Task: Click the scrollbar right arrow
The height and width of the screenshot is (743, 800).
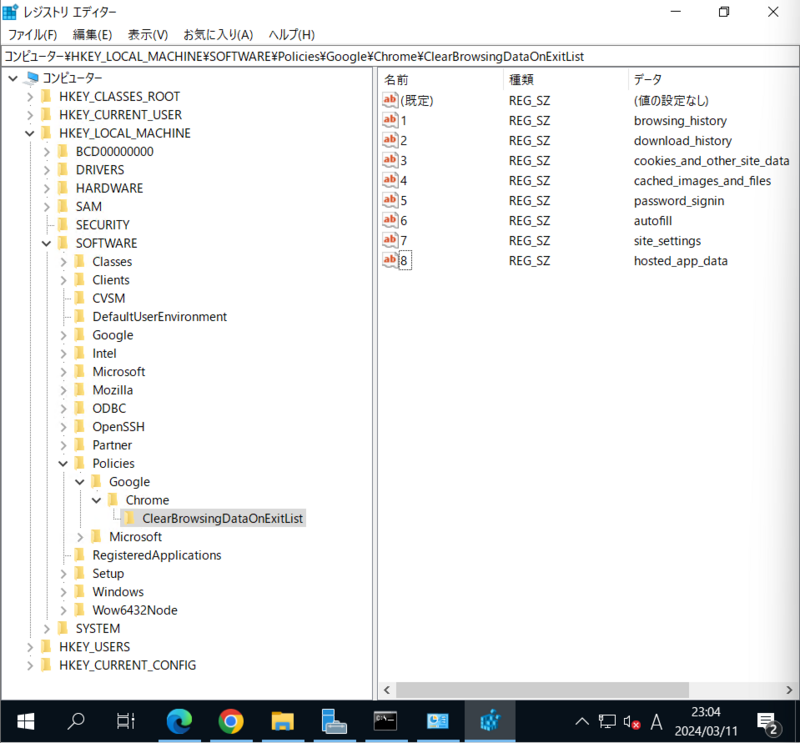Action: coord(789,690)
